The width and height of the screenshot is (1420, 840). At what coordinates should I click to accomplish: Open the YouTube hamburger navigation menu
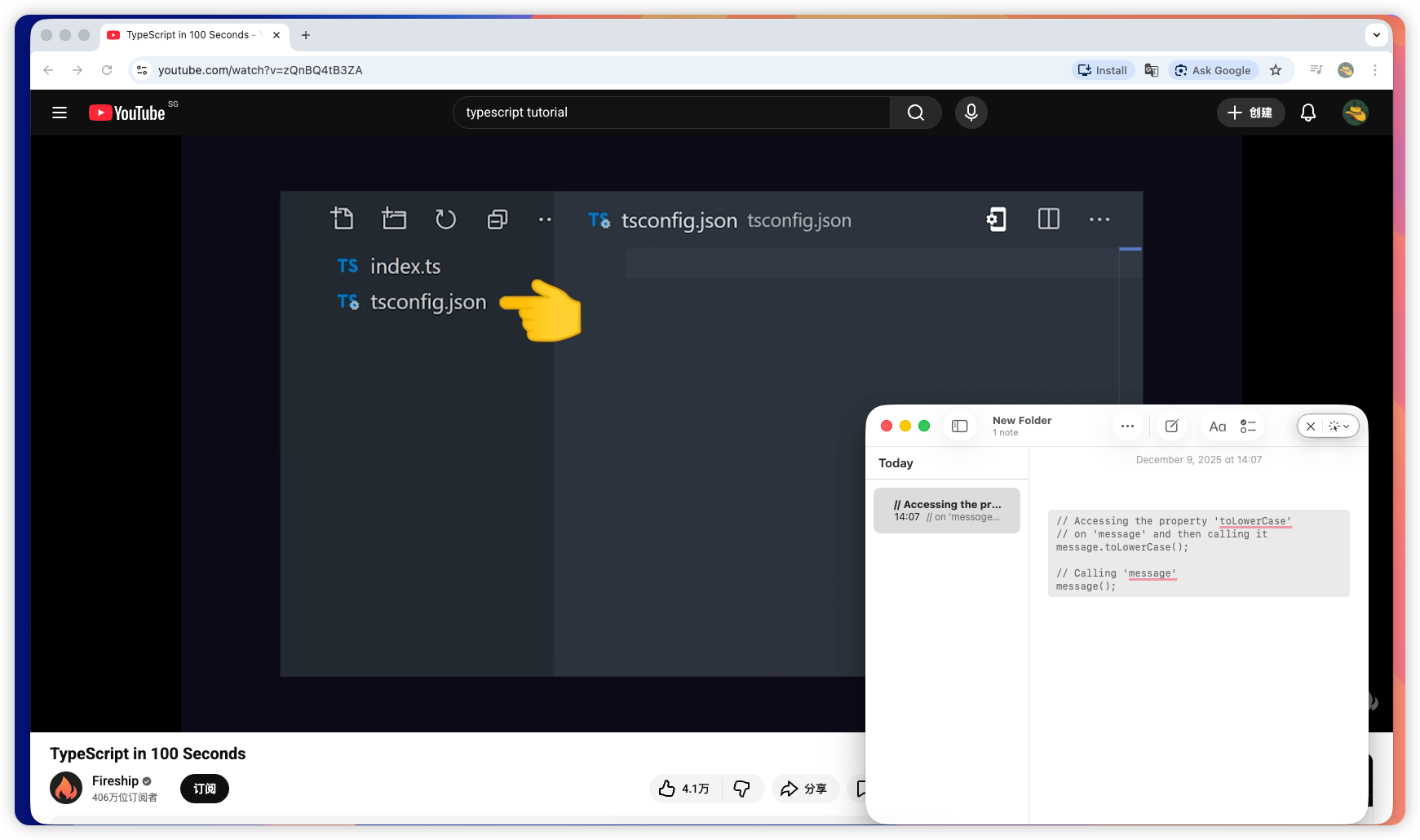[59, 113]
